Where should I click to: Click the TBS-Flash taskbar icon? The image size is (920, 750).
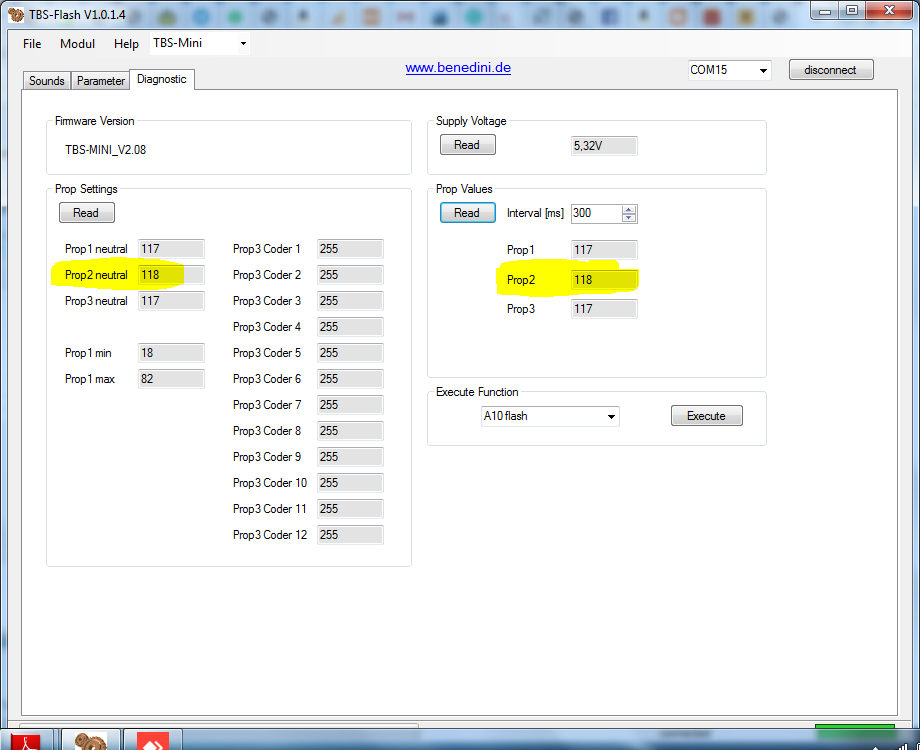coord(92,740)
